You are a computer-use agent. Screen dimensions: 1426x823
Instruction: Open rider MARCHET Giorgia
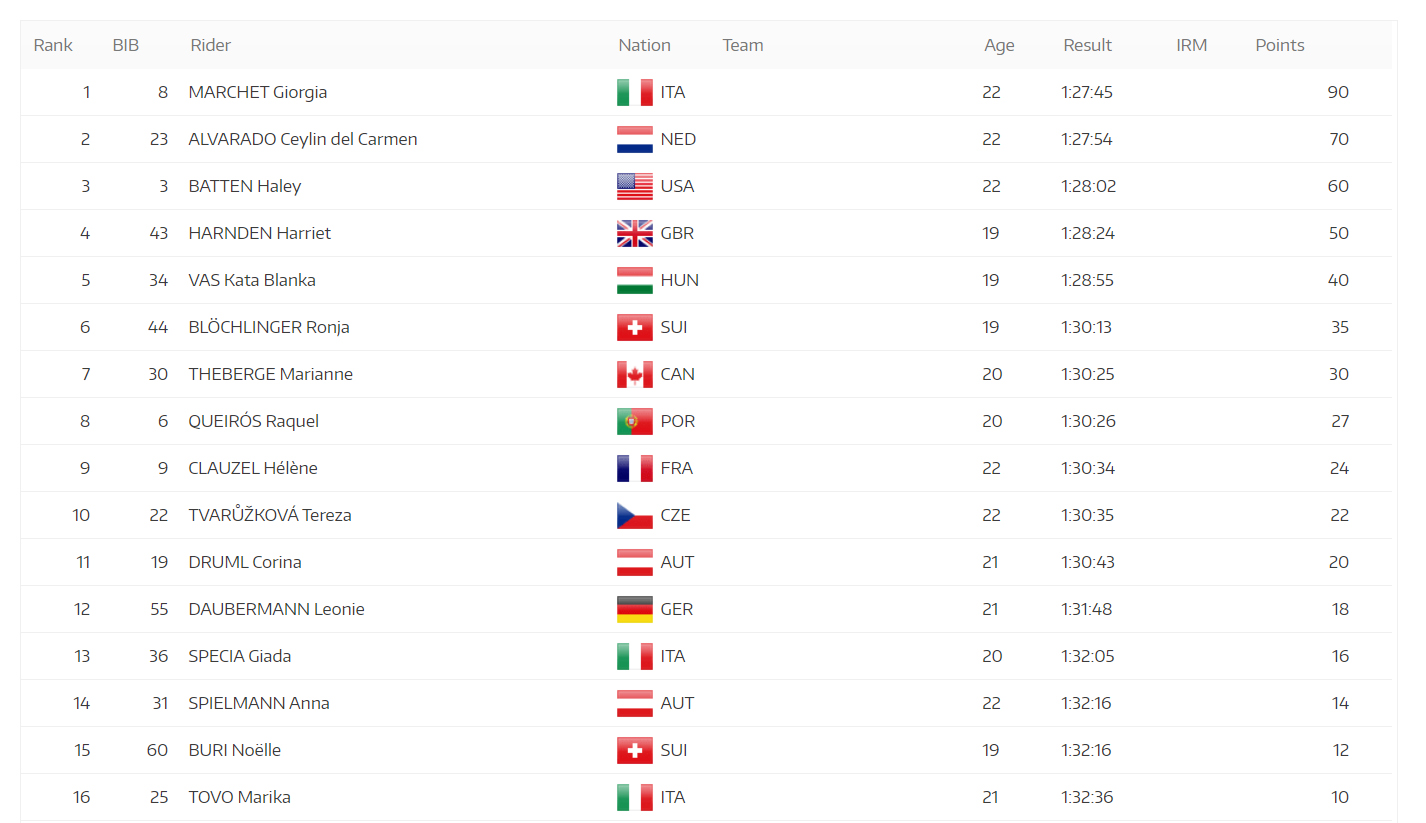258,92
